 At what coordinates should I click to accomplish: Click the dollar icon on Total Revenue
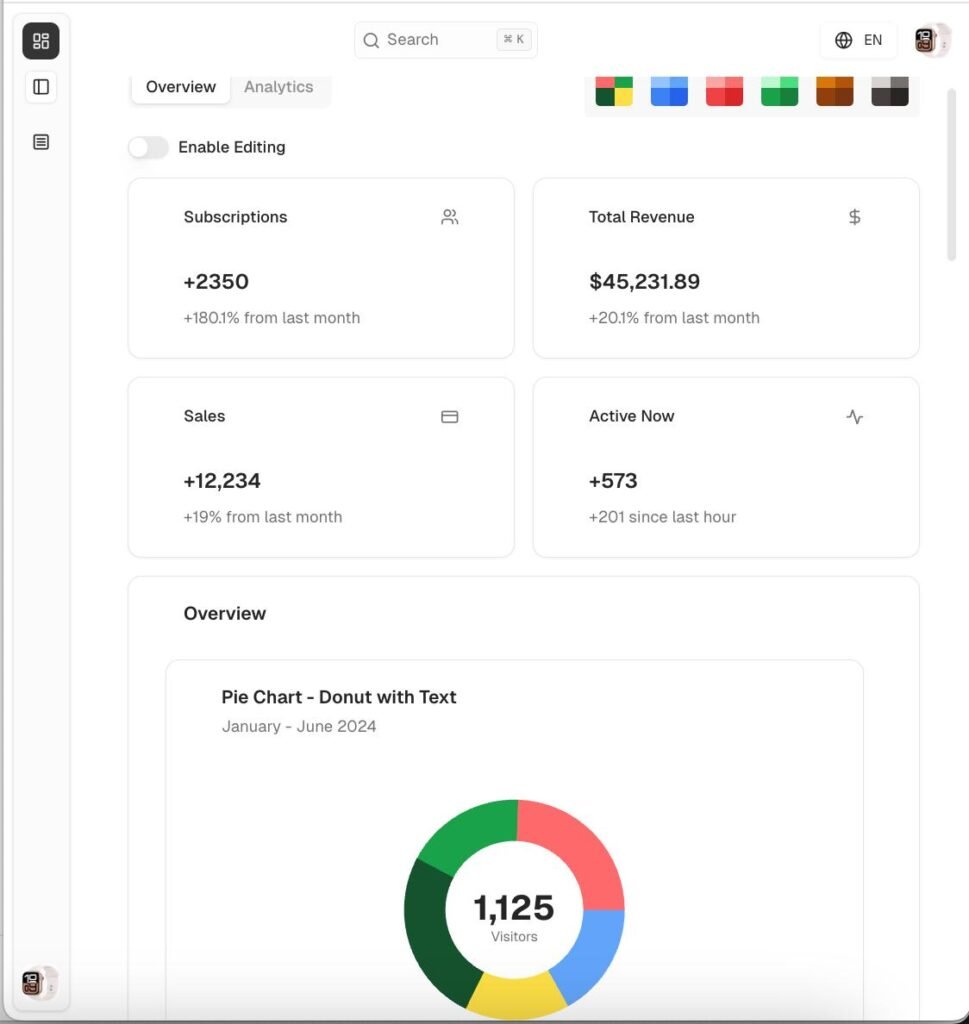pos(854,217)
